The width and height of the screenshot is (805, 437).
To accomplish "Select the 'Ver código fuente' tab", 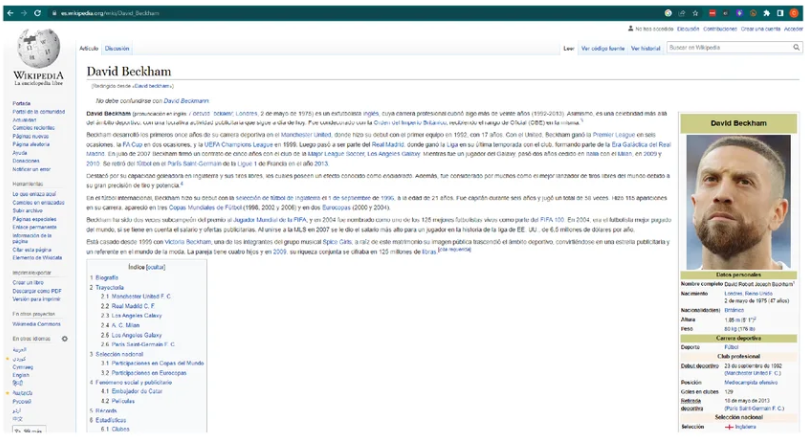I will 603,48.
